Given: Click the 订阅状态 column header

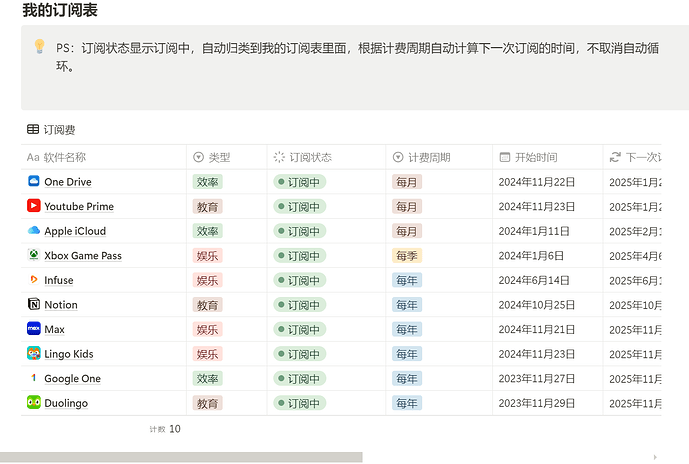Looking at the screenshot, I should pyautogui.click(x=326, y=157).
